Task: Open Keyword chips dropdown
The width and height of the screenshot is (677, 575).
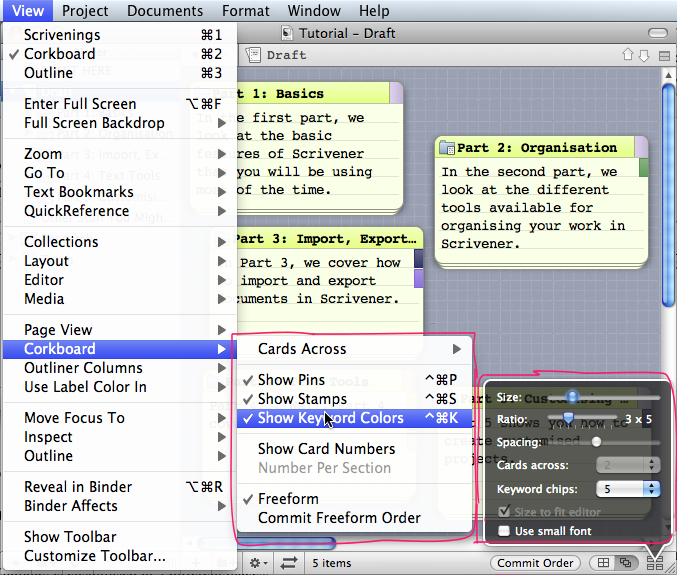Action: [628, 489]
